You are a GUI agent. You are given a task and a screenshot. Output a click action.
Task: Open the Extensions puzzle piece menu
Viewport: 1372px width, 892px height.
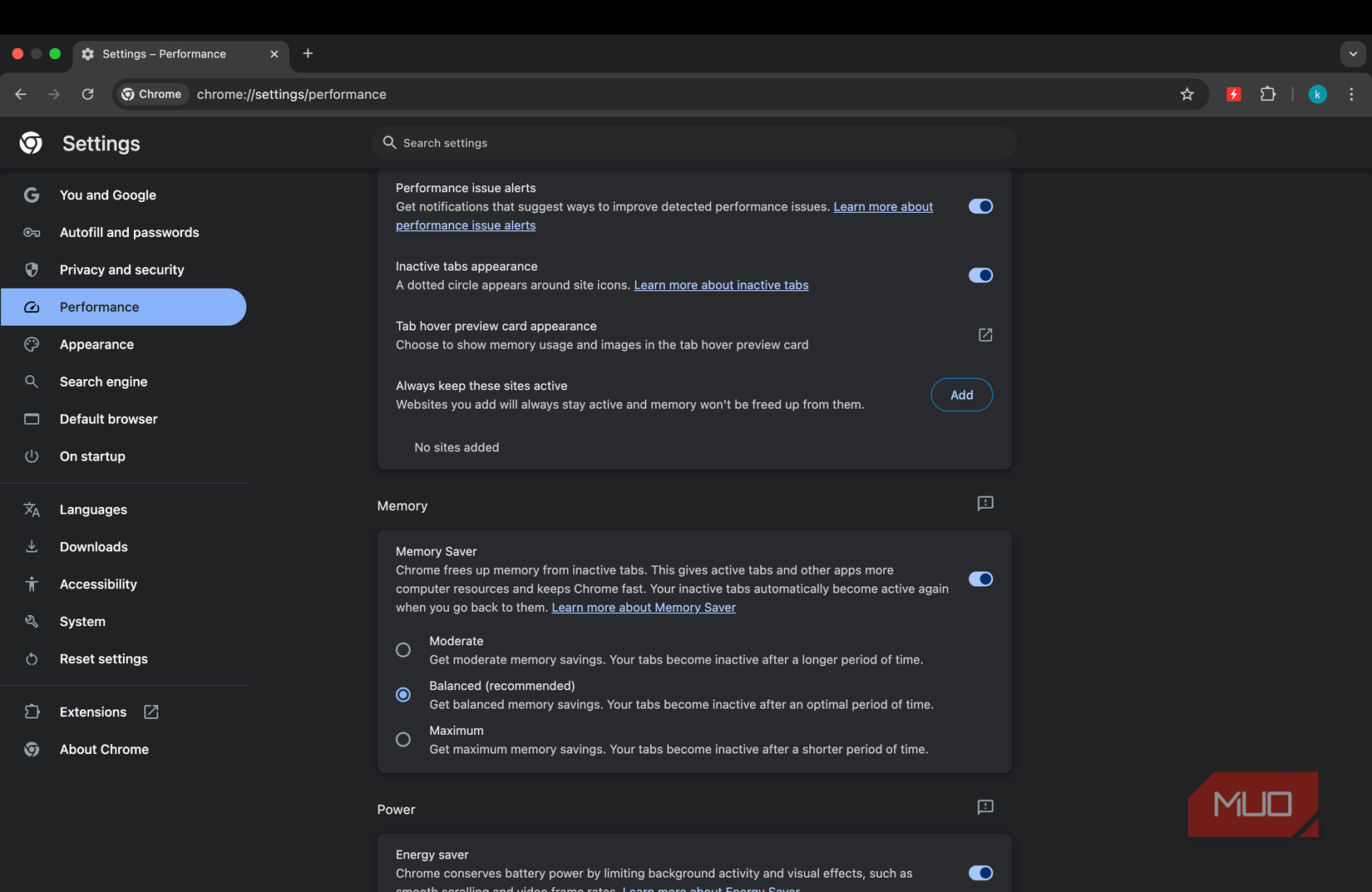[x=1267, y=95]
